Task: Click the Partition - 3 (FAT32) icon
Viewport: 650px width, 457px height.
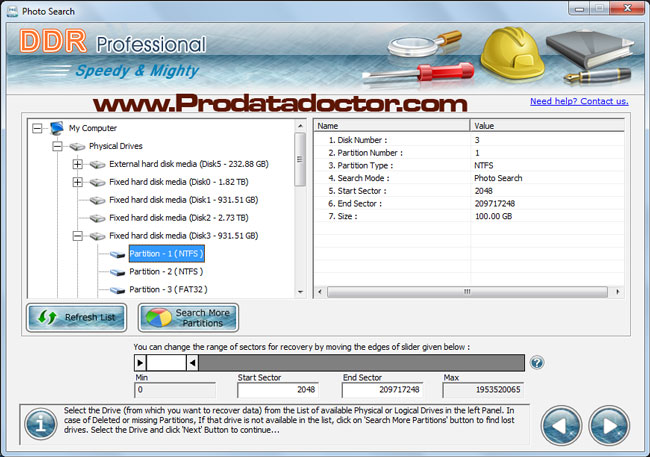Action: [x=117, y=290]
